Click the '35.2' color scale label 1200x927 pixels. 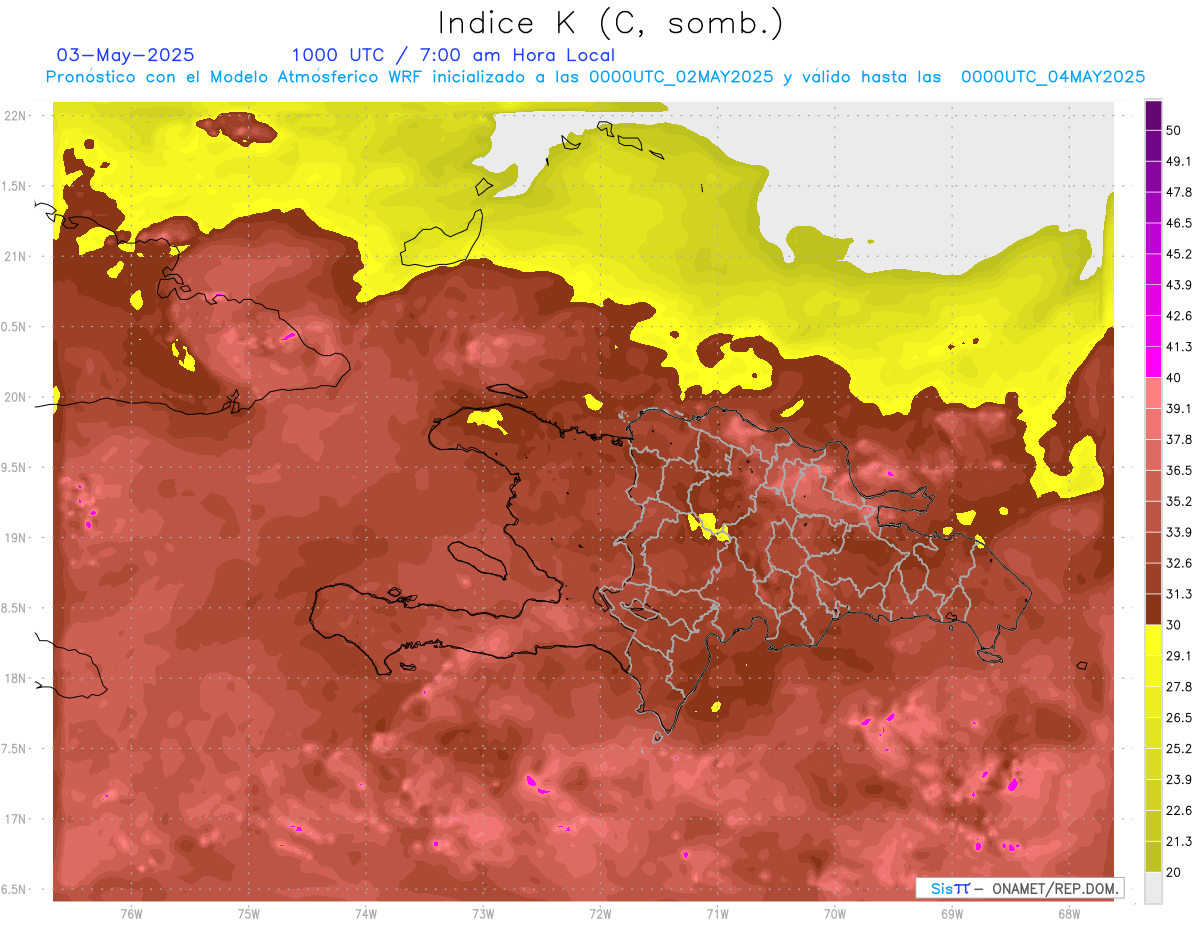click(1179, 501)
